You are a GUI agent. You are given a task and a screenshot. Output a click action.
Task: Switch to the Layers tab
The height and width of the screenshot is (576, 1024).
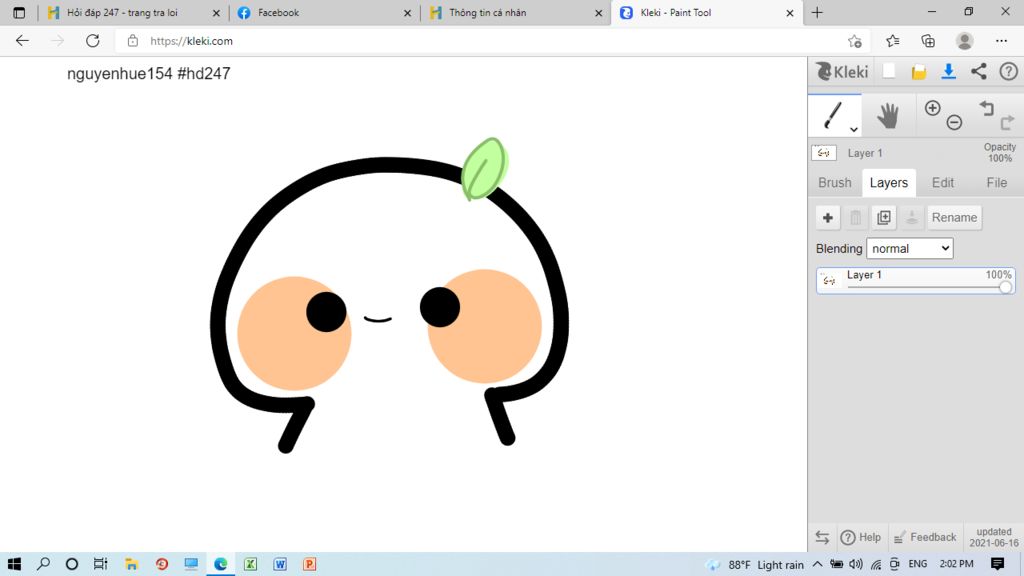[889, 183]
